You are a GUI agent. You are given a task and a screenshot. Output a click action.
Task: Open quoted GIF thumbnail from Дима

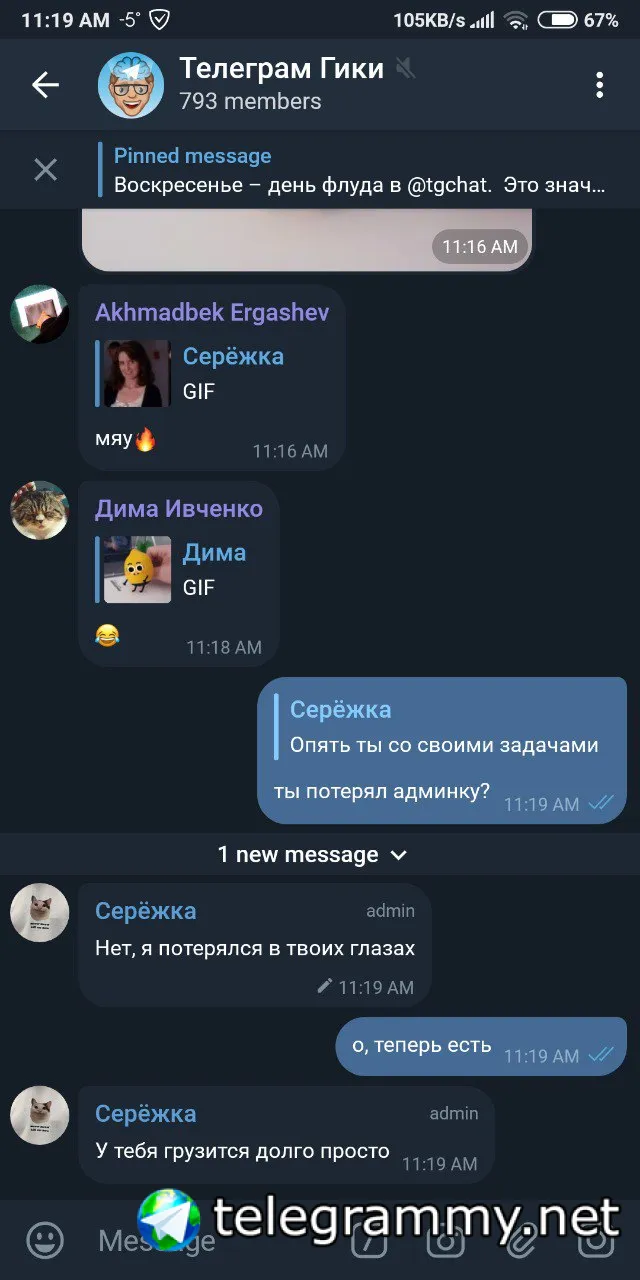[137, 569]
